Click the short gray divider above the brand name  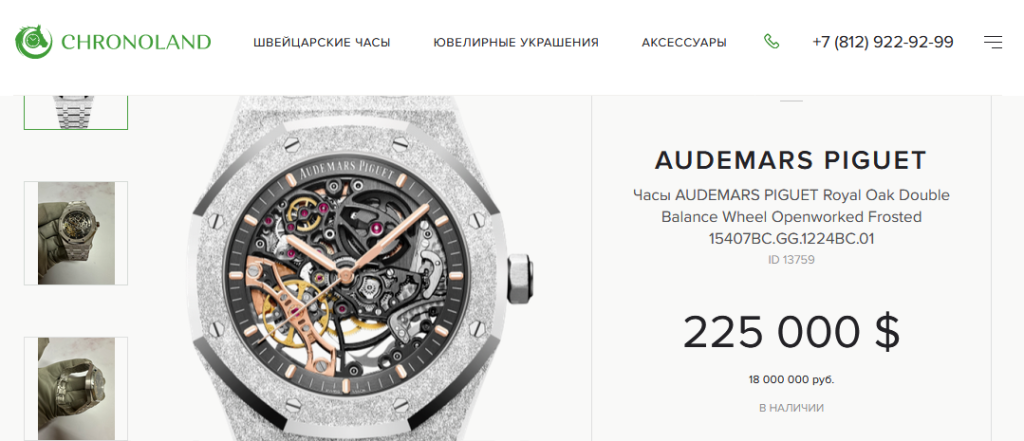click(x=791, y=101)
